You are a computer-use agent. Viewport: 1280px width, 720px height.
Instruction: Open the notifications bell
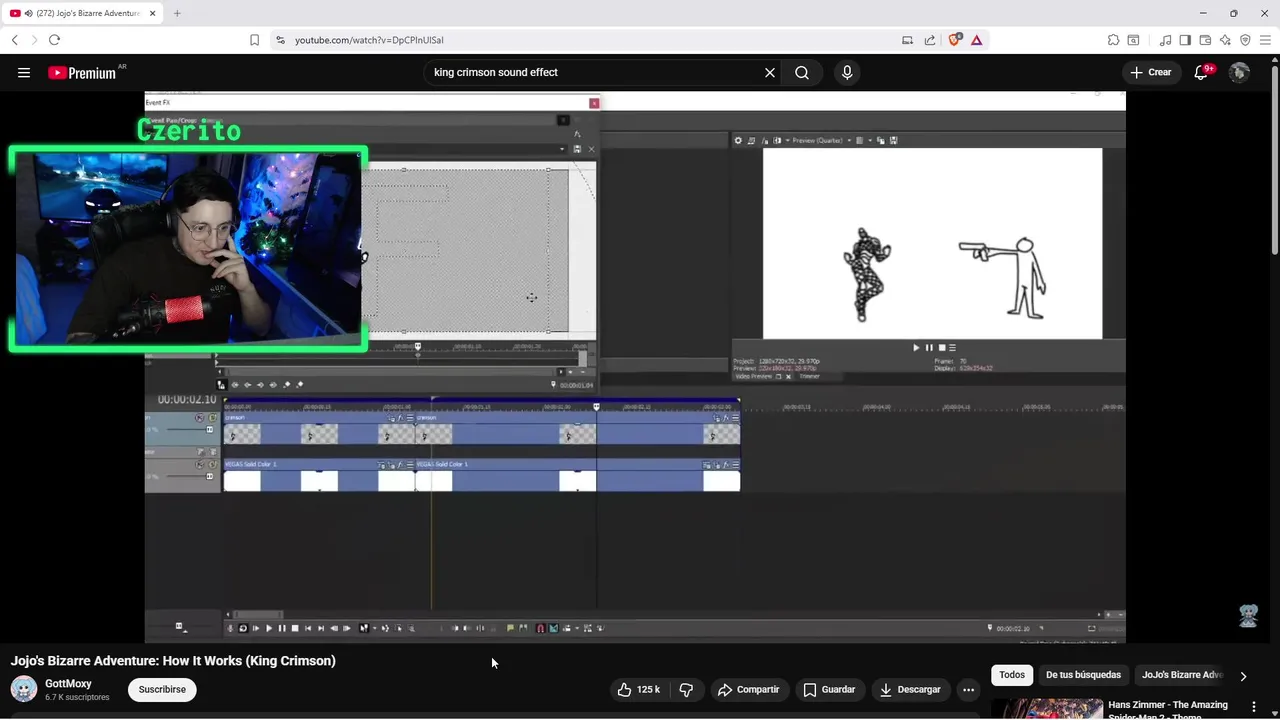(1201, 72)
